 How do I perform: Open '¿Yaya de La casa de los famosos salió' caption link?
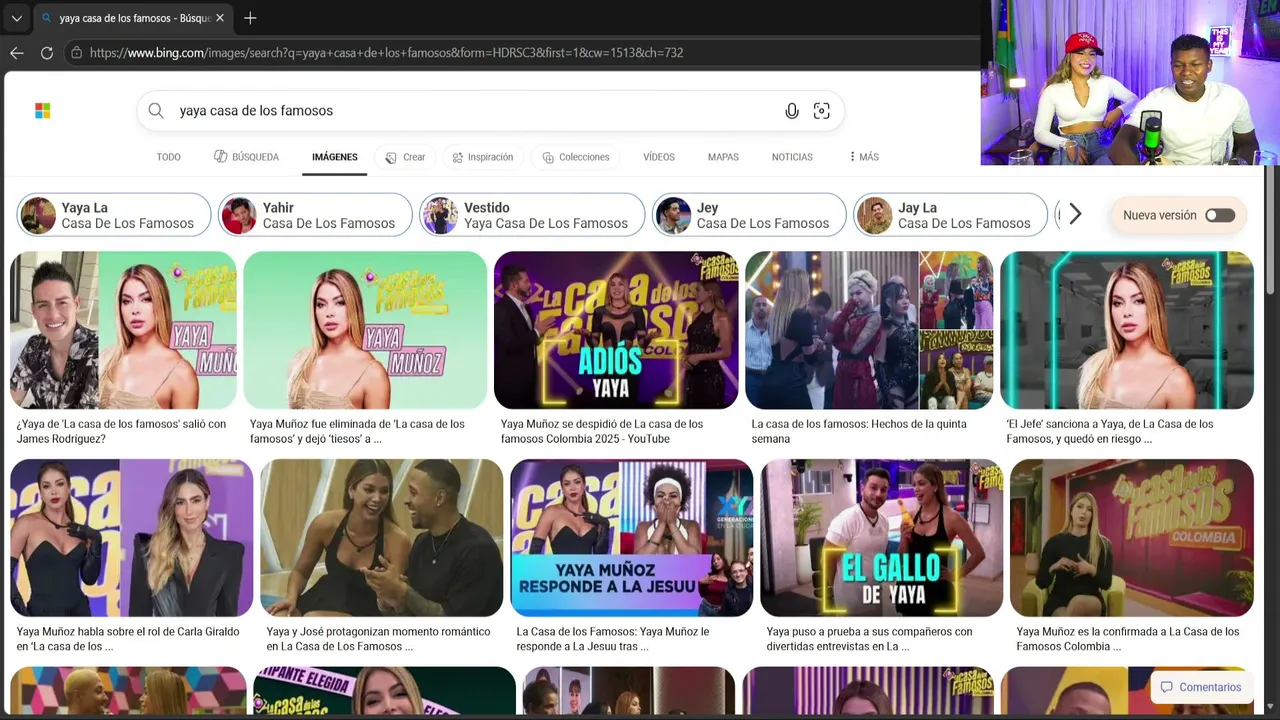pyautogui.click(x=121, y=431)
